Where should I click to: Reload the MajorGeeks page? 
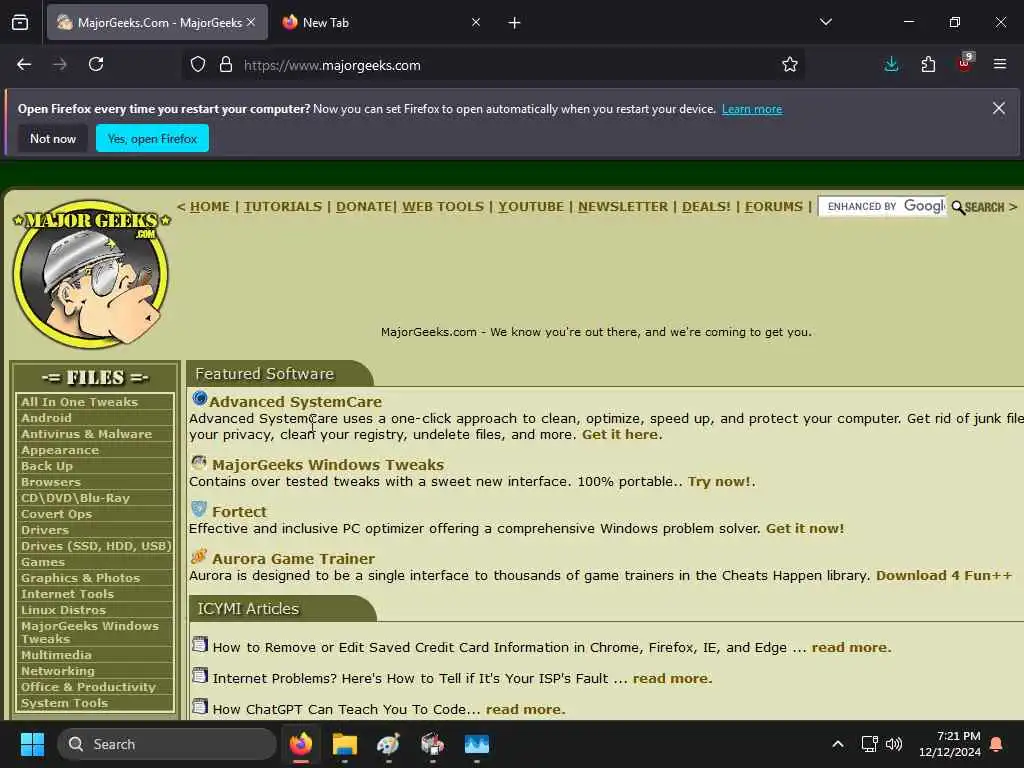point(96,64)
